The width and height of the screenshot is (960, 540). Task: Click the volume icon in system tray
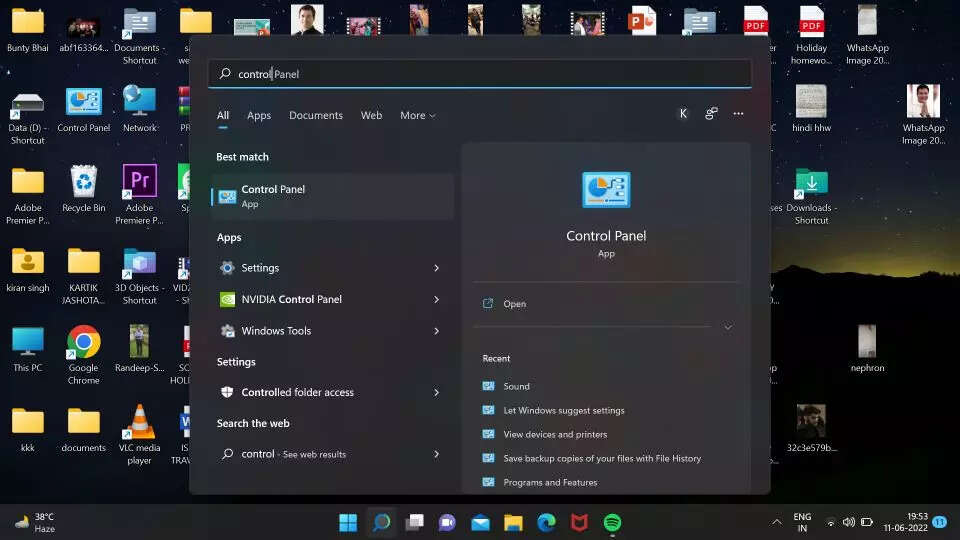click(849, 522)
